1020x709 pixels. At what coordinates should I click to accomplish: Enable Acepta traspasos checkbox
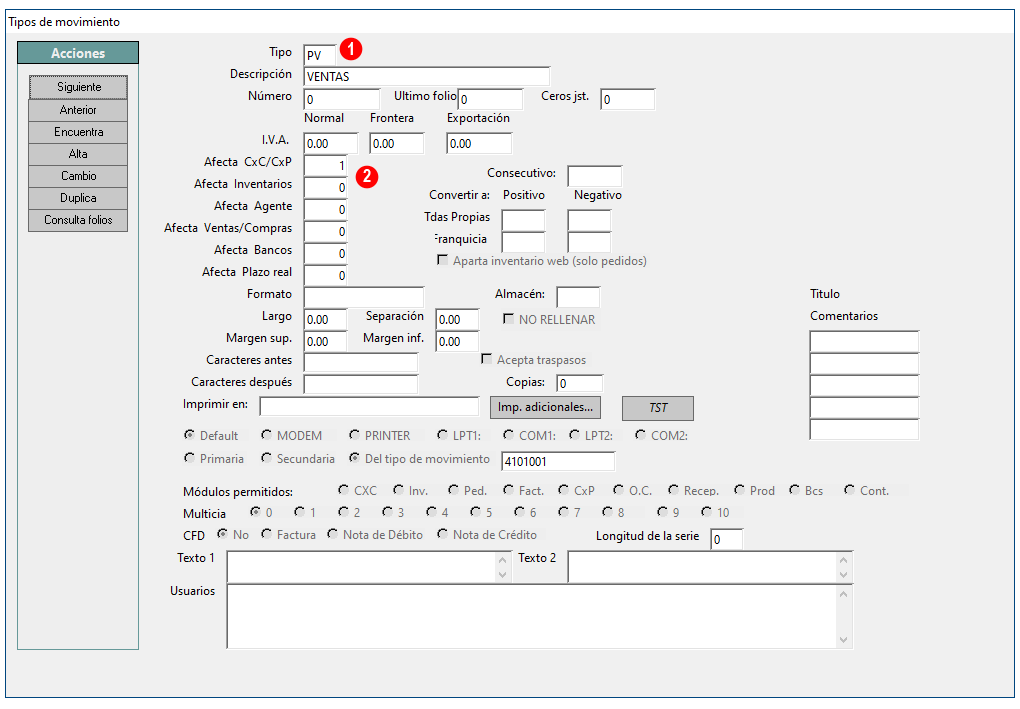click(x=487, y=359)
